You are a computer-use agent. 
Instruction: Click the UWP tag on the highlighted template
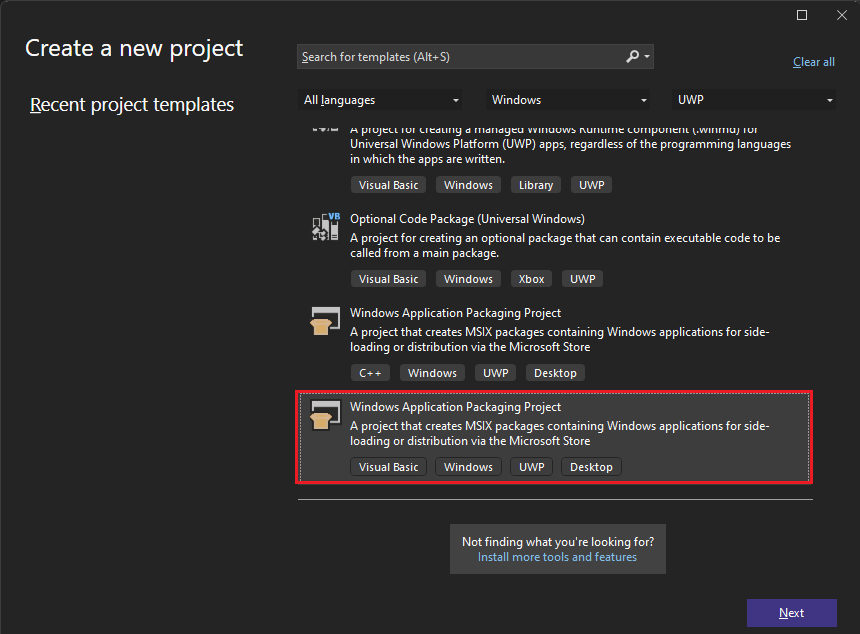pos(531,466)
